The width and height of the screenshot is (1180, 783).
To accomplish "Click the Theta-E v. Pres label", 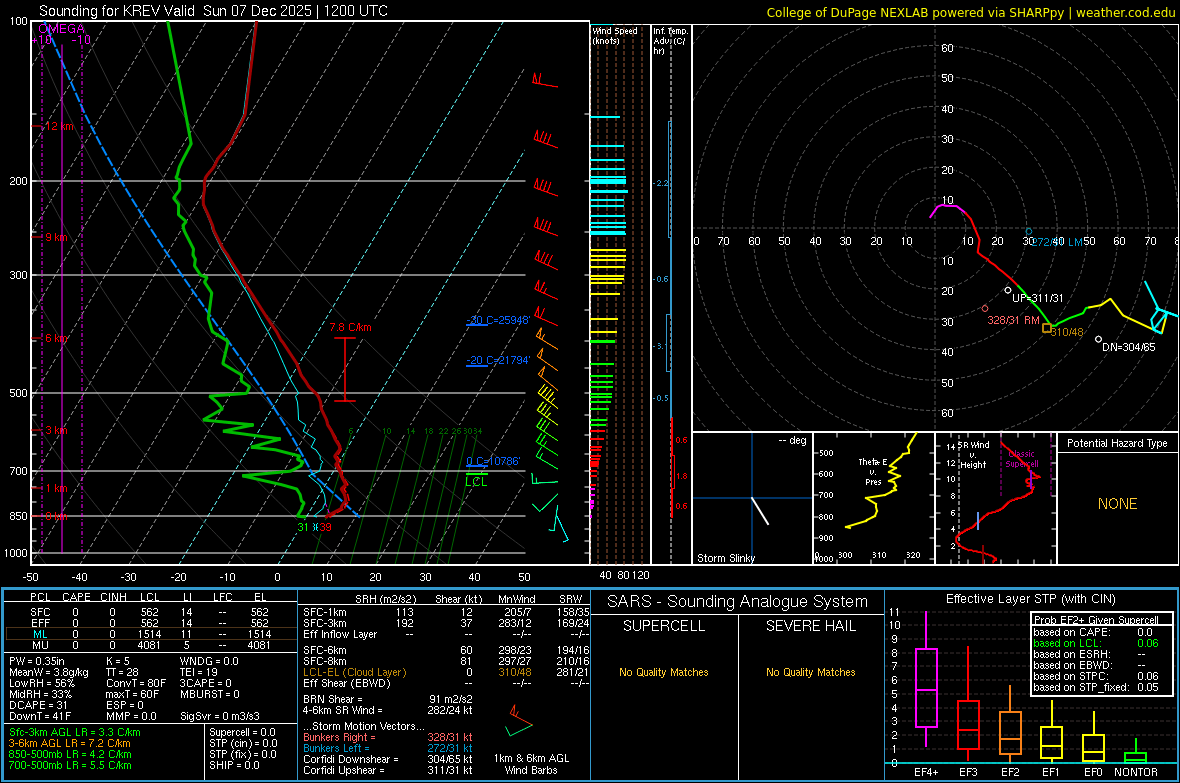I will (x=873, y=472).
